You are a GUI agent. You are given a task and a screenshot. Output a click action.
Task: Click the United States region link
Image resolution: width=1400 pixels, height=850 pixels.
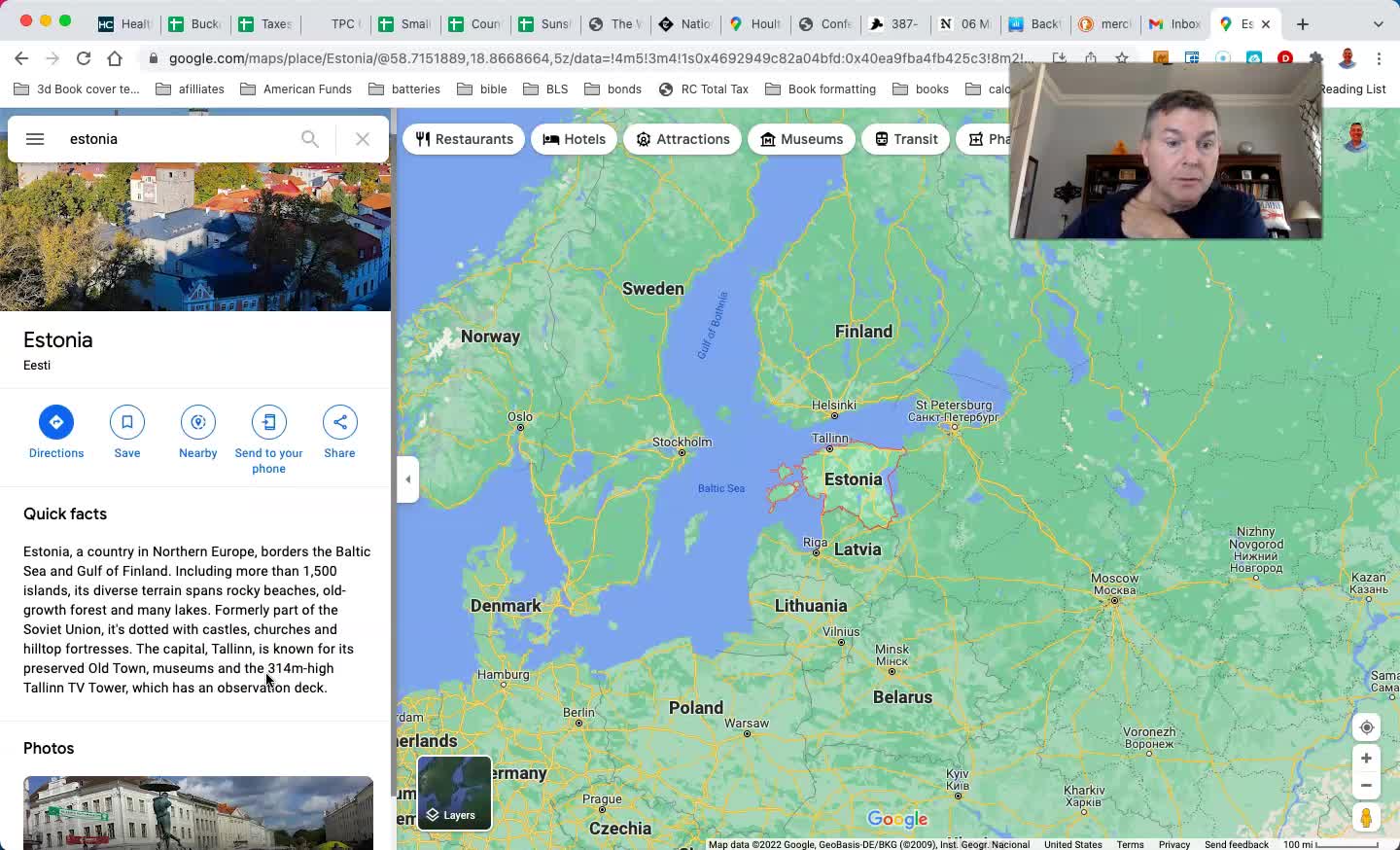click(1073, 844)
